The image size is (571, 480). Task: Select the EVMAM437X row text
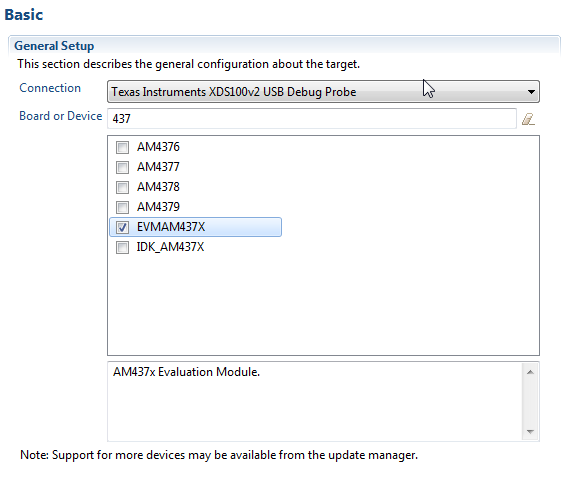coord(171,227)
